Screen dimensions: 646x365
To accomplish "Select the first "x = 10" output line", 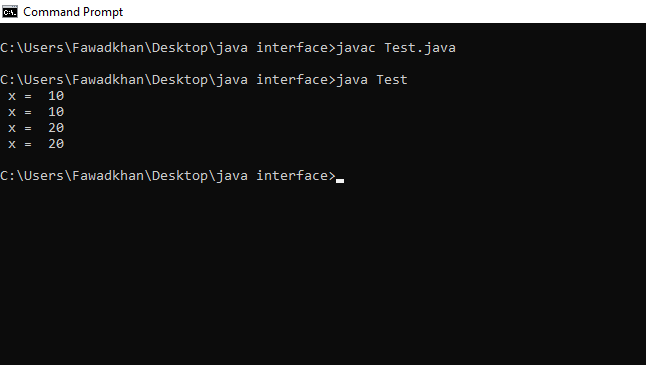I will point(36,96).
